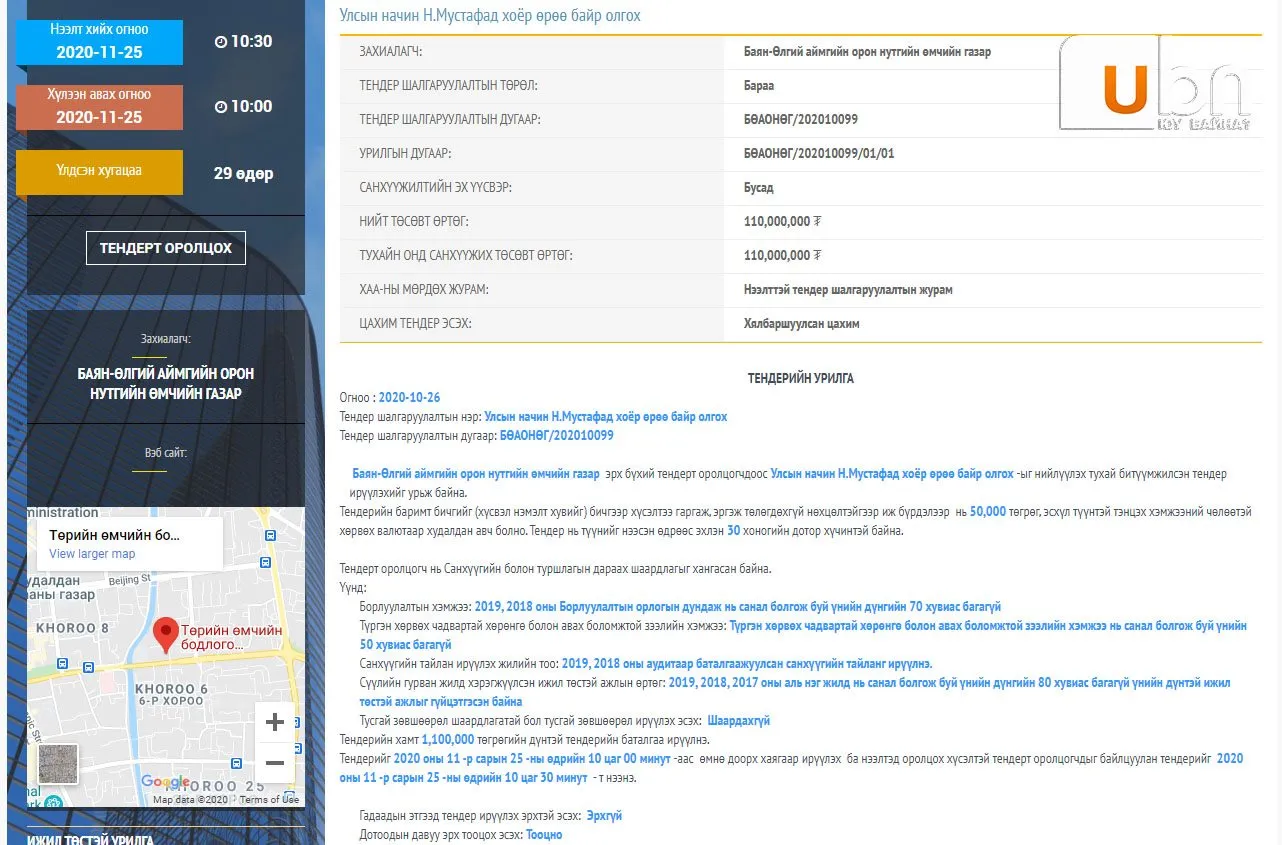
Task: Click the map place card title 'Төрийн өмчийн бо...'
Action: coord(115,535)
